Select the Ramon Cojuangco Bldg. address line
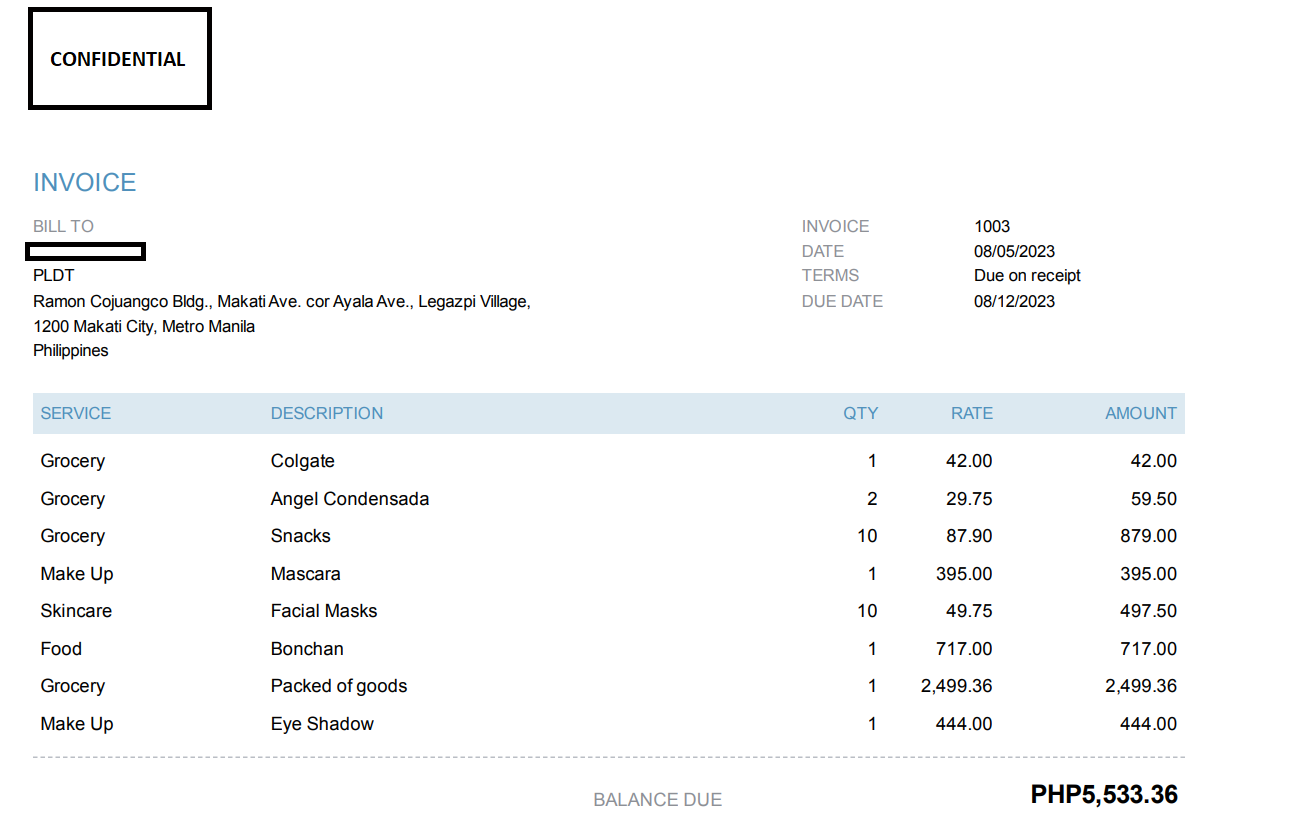 282,301
